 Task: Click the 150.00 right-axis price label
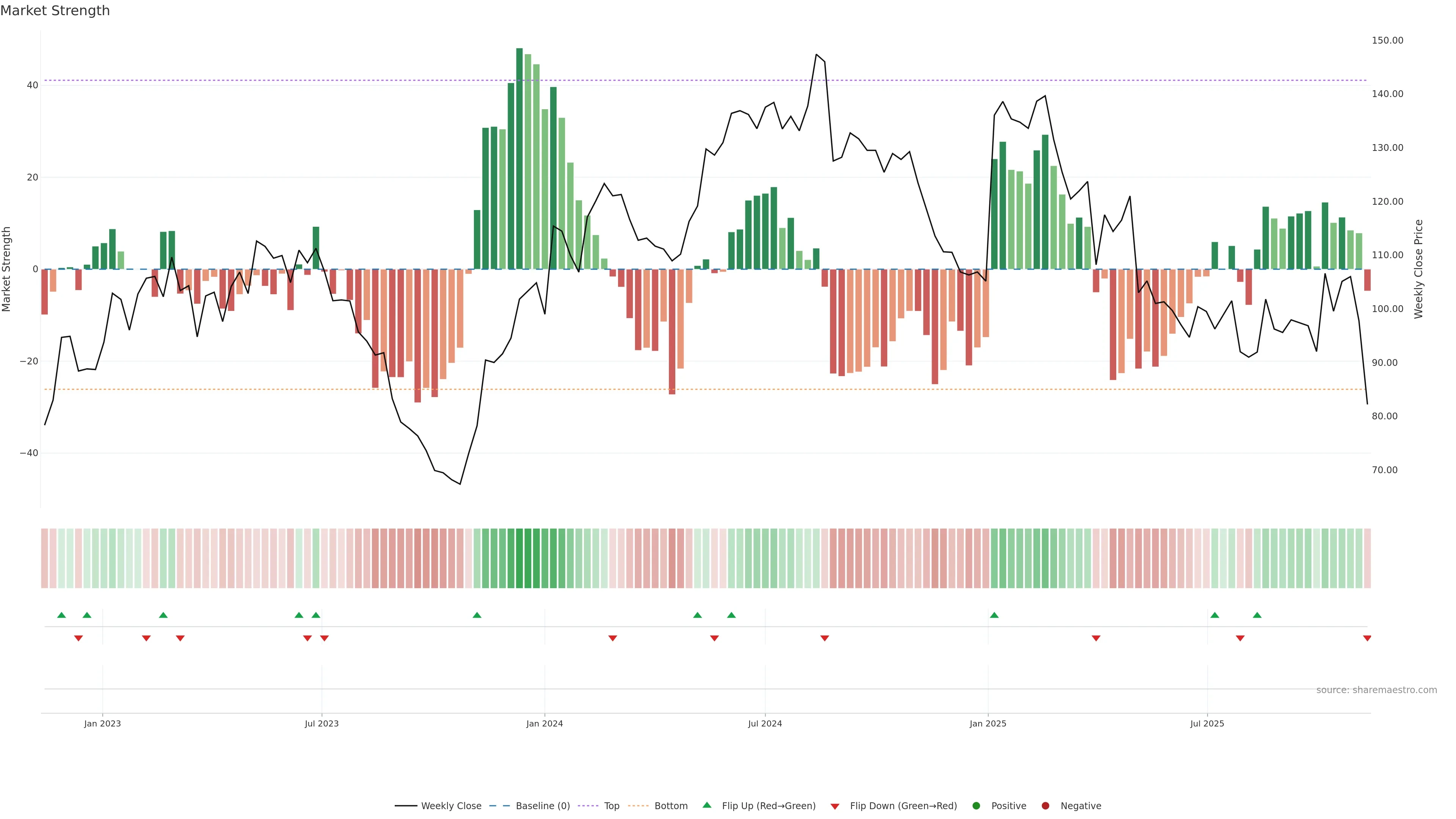click(1387, 41)
